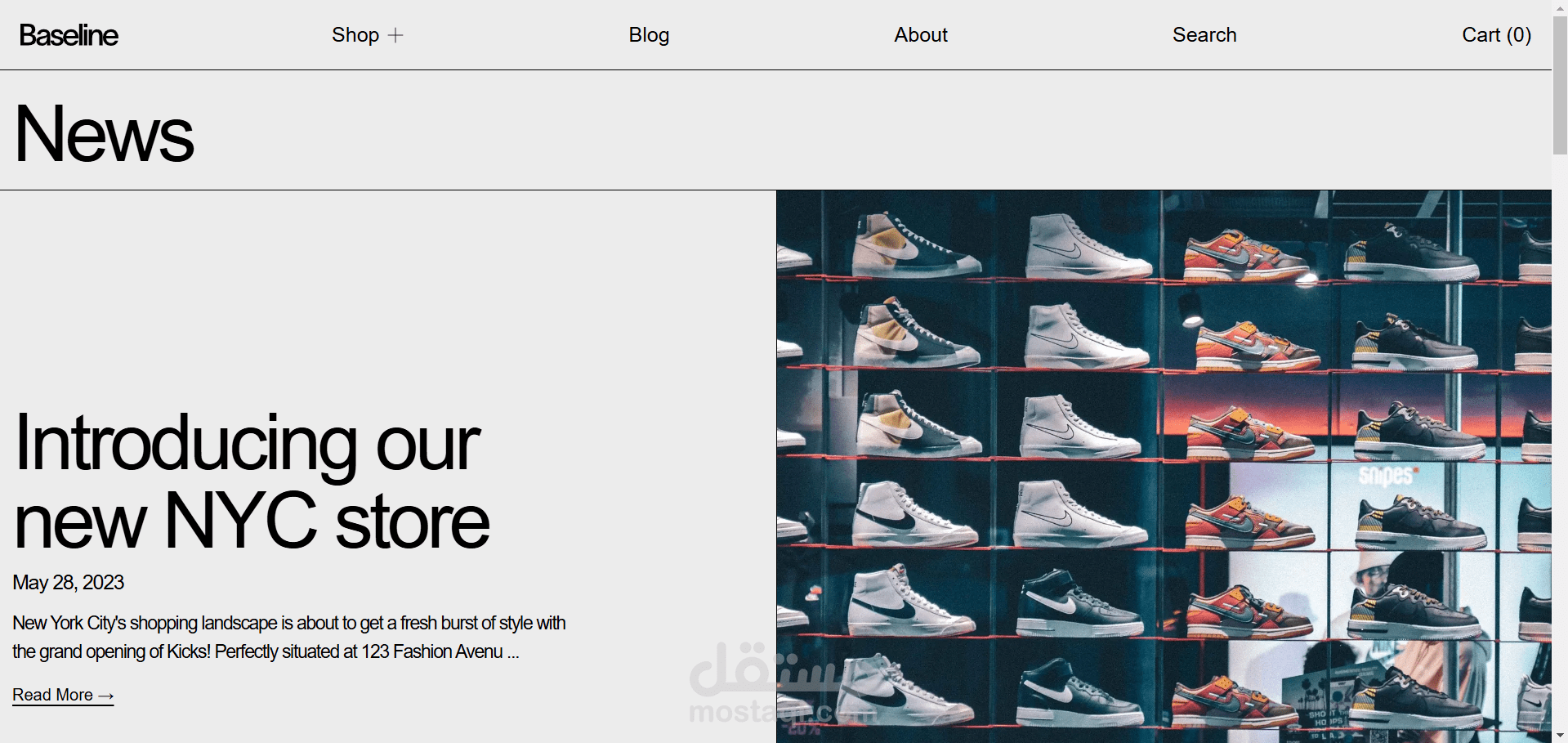View Cart (0)
This screenshot has height=743, width=1568.
1496,35
